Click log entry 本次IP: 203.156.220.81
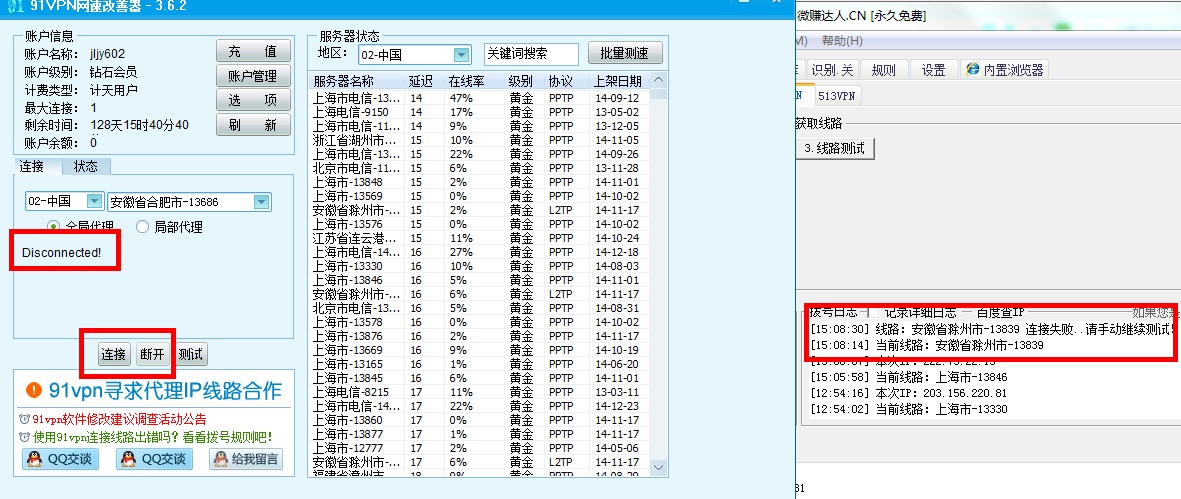This screenshot has height=499, width=1181. coord(908,393)
